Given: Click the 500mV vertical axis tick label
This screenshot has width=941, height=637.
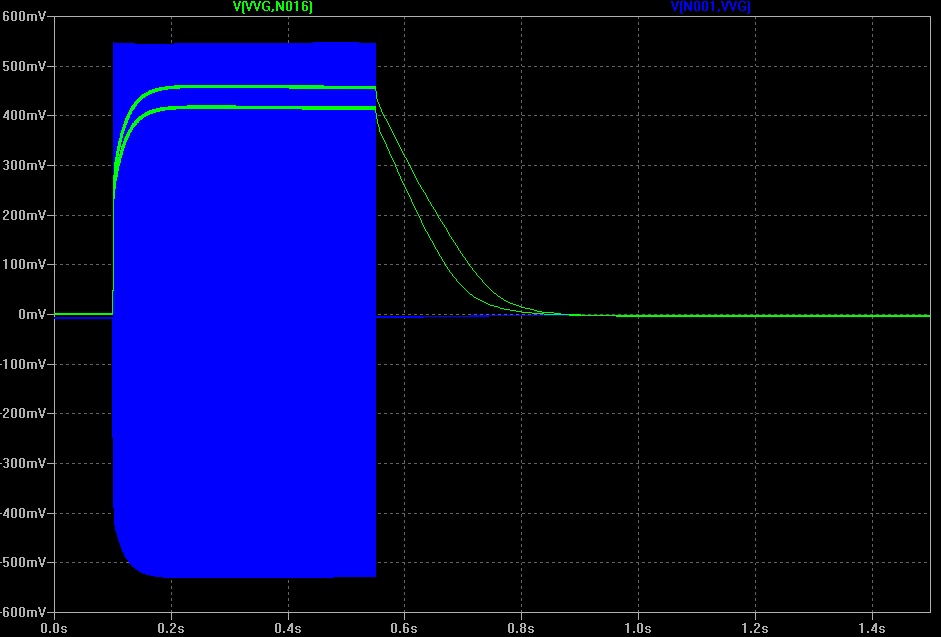Looking at the screenshot, I should pos(26,66).
